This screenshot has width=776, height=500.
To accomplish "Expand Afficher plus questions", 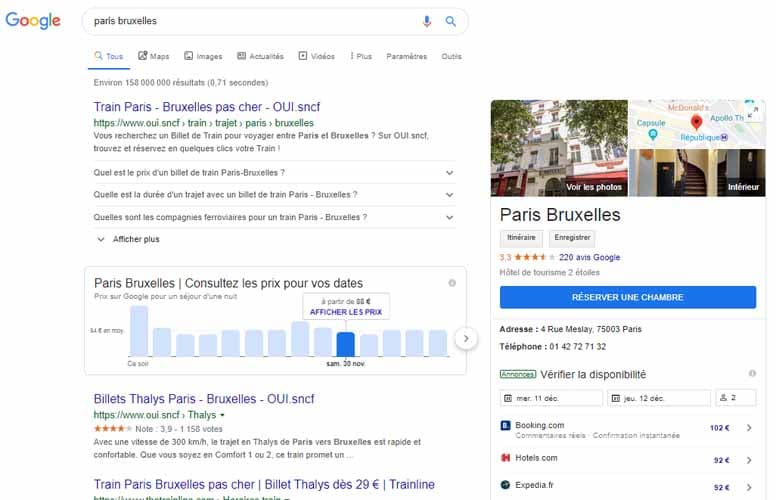I will pos(129,239).
